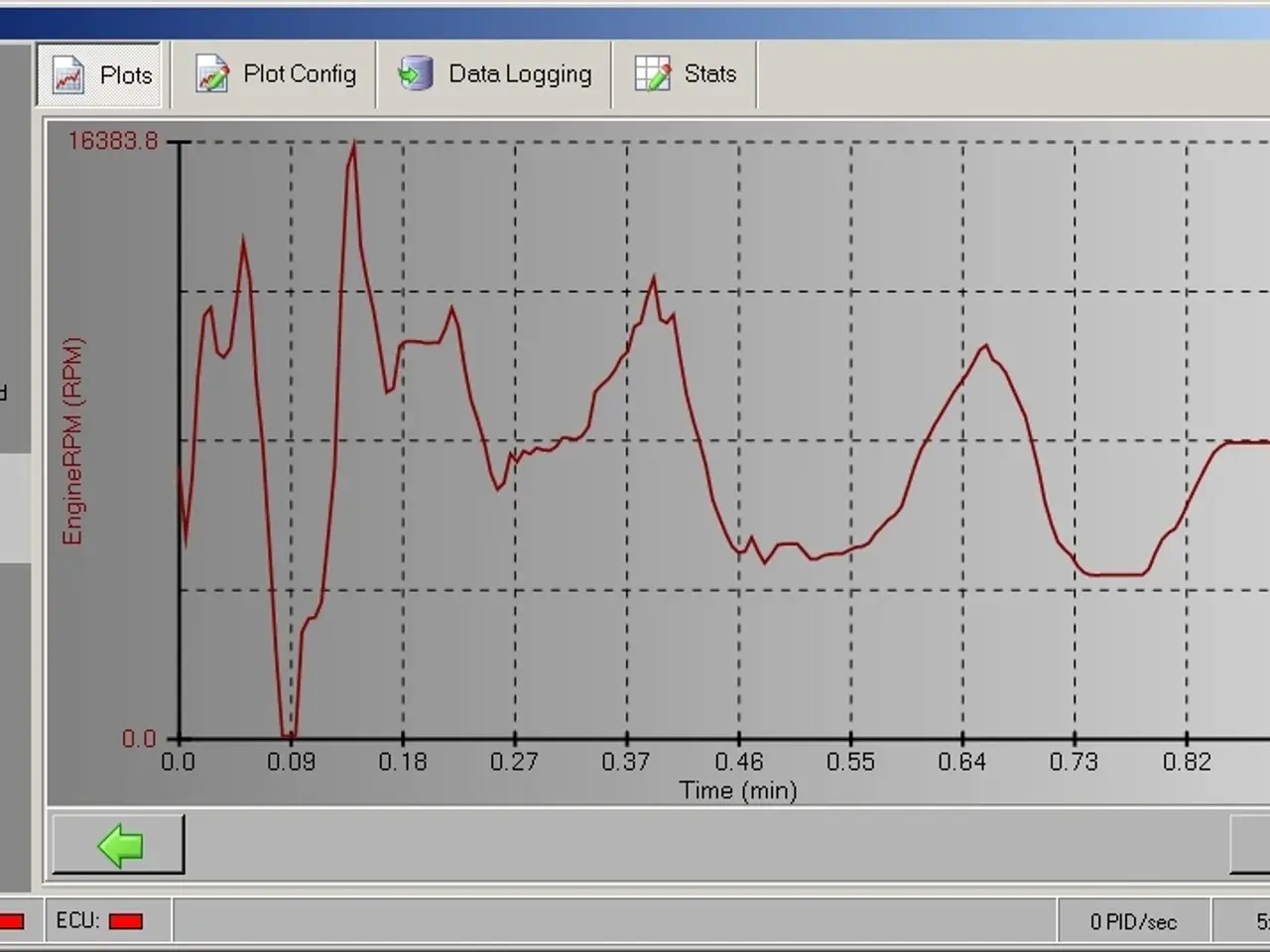The height and width of the screenshot is (952, 1270).
Task: Click the highest RPM peak on the plot
Action: pos(354,145)
